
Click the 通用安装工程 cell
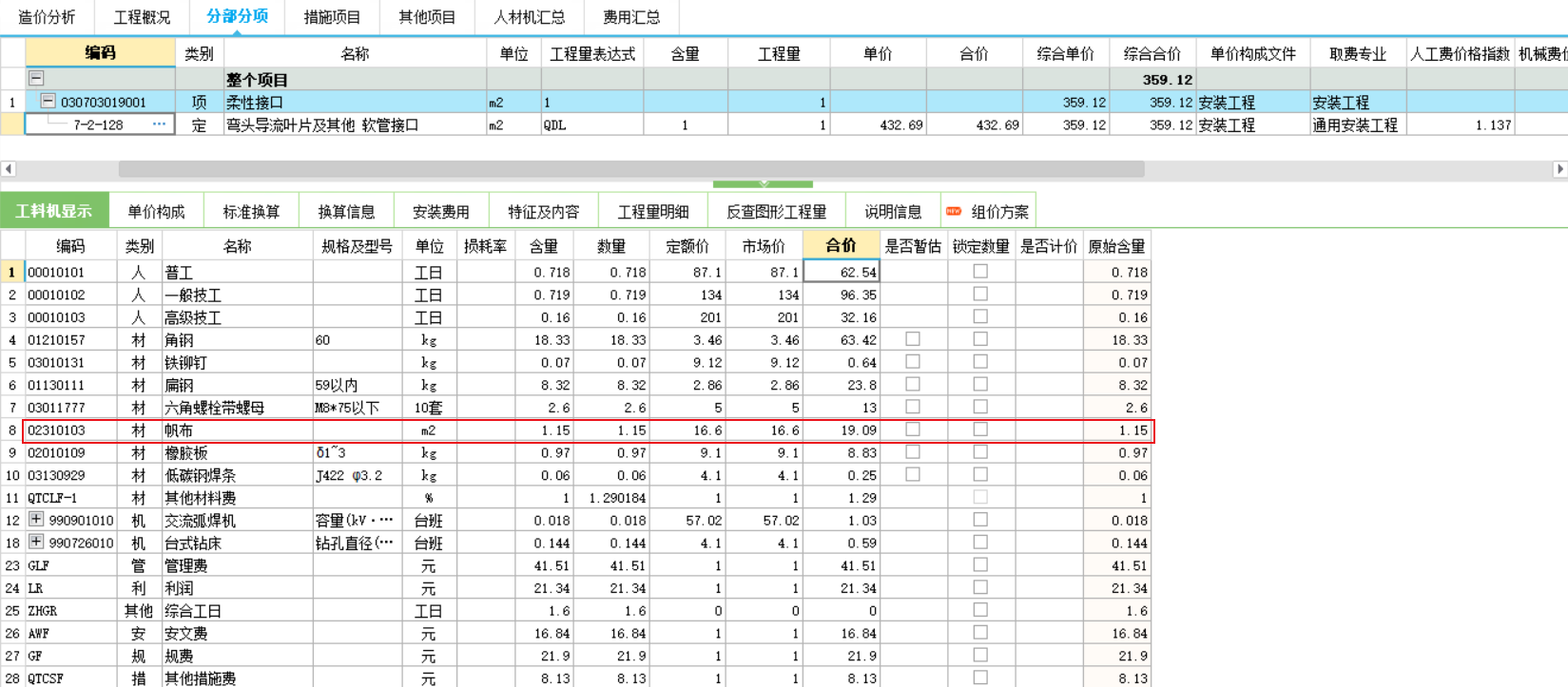pos(1358,124)
